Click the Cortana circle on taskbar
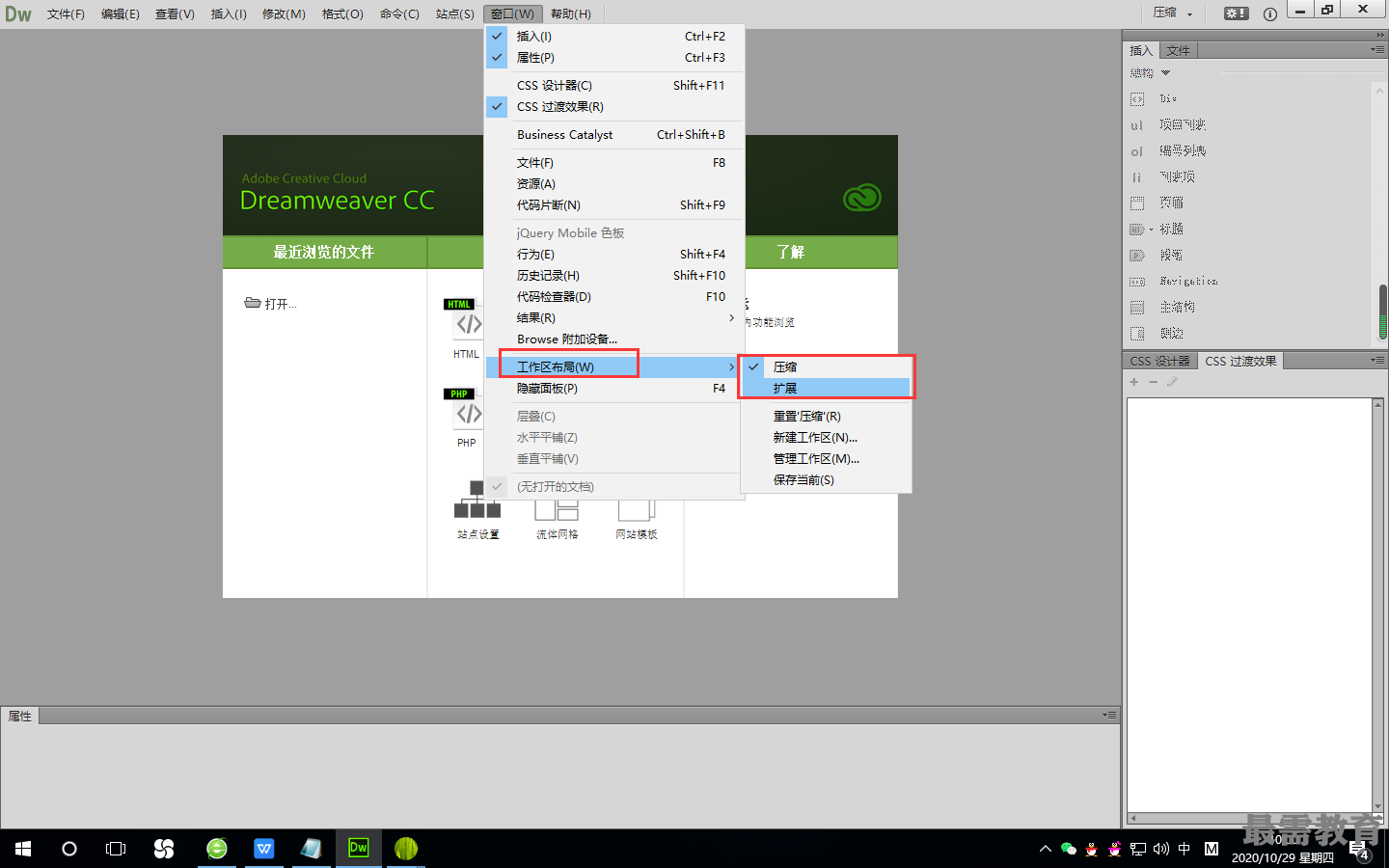Viewport: 1389px width, 868px height. [x=69, y=849]
